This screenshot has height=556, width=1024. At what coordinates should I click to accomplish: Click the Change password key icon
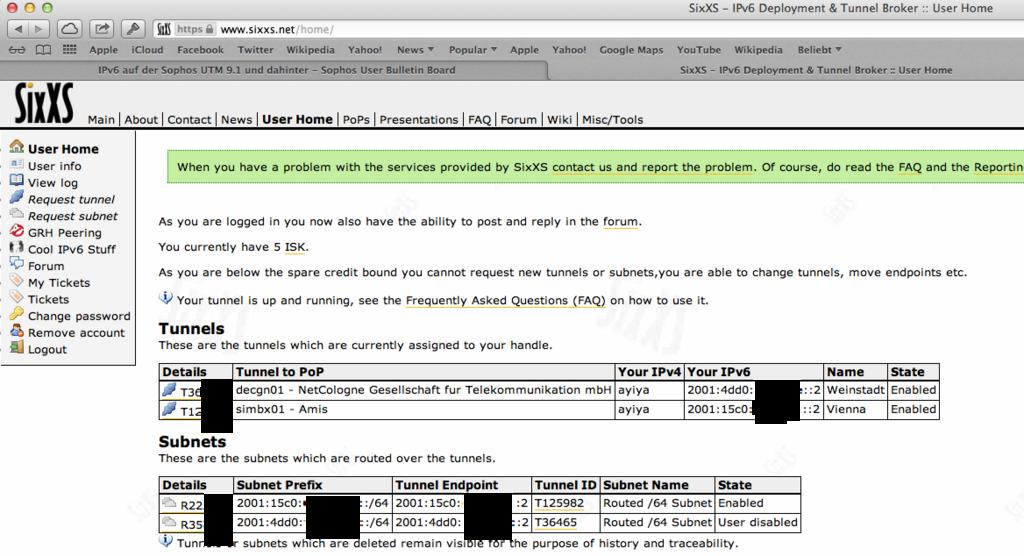tap(16, 315)
